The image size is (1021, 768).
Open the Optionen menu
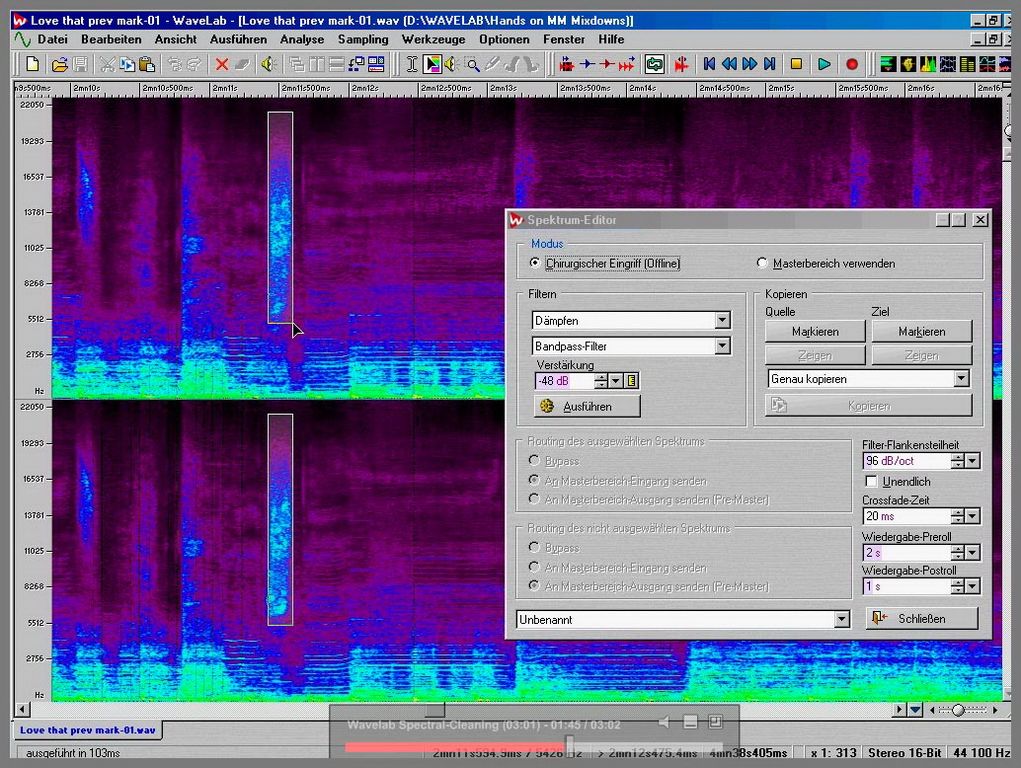pyautogui.click(x=505, y=39)
